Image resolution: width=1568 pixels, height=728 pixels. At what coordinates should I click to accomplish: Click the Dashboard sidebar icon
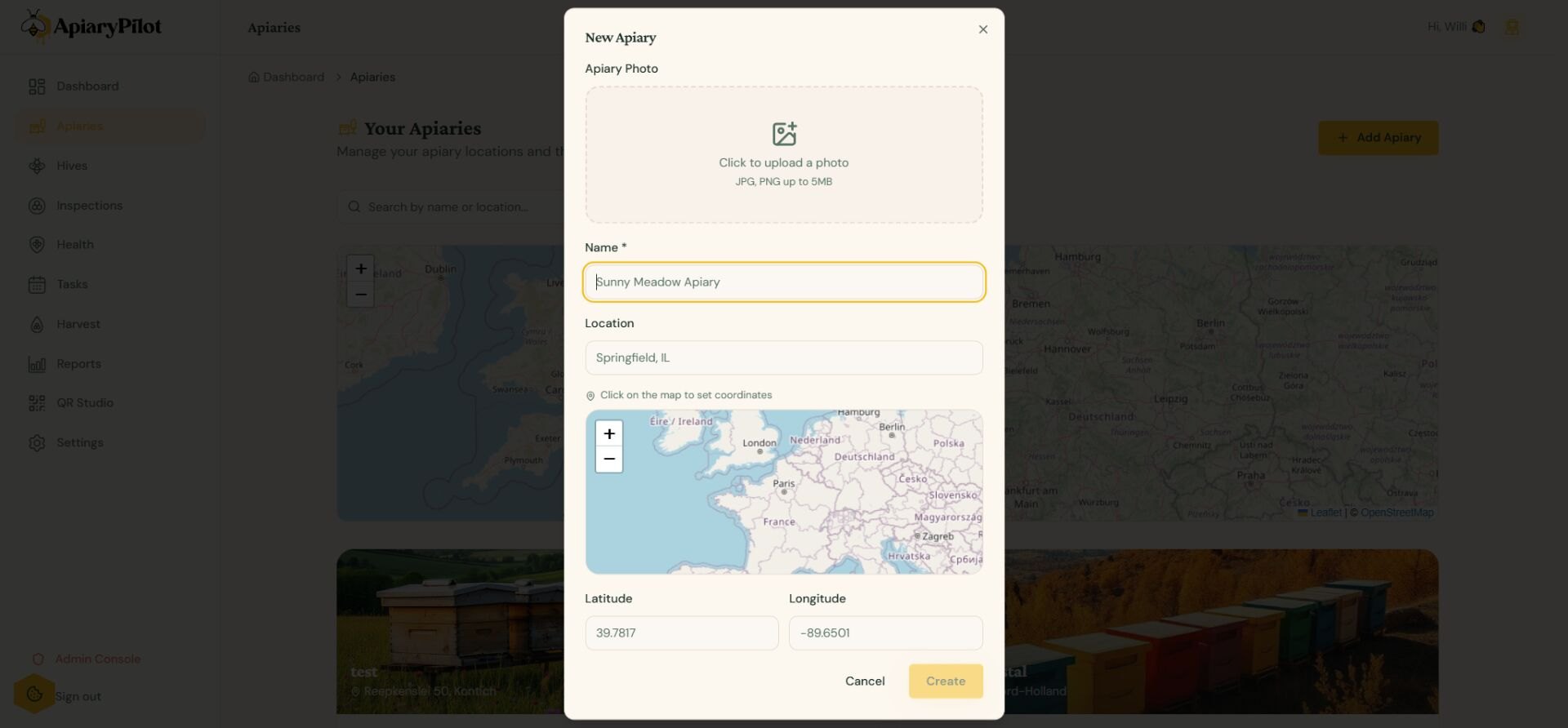coord(37,87)
